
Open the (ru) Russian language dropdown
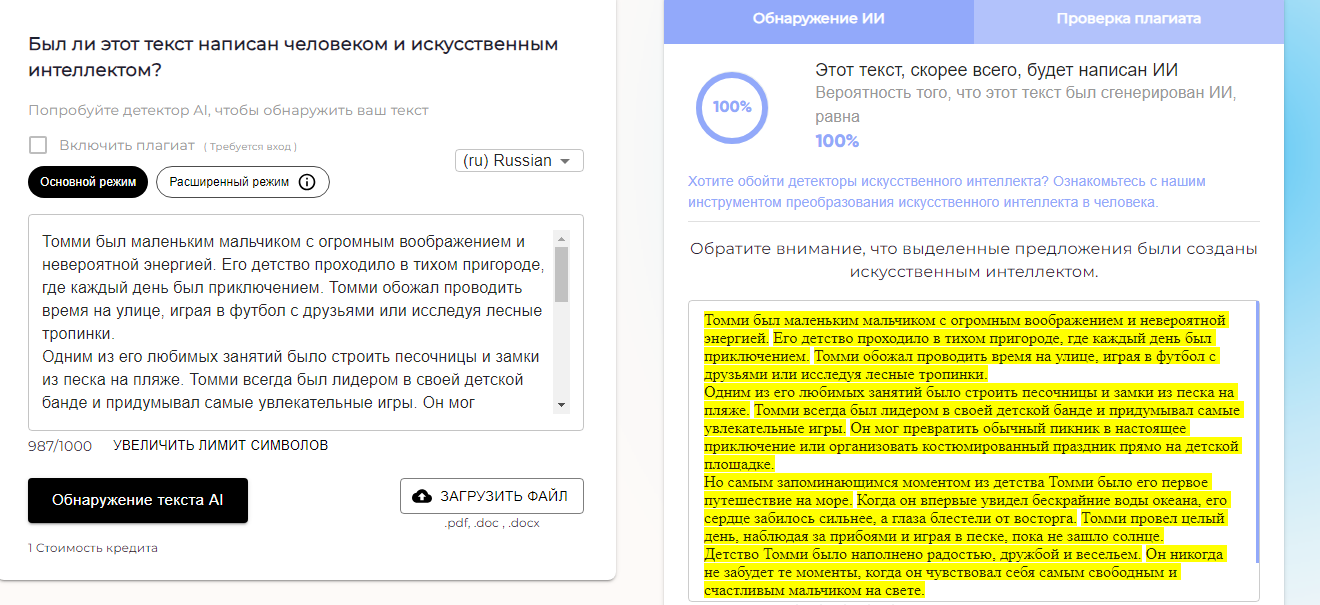[519, 161]
